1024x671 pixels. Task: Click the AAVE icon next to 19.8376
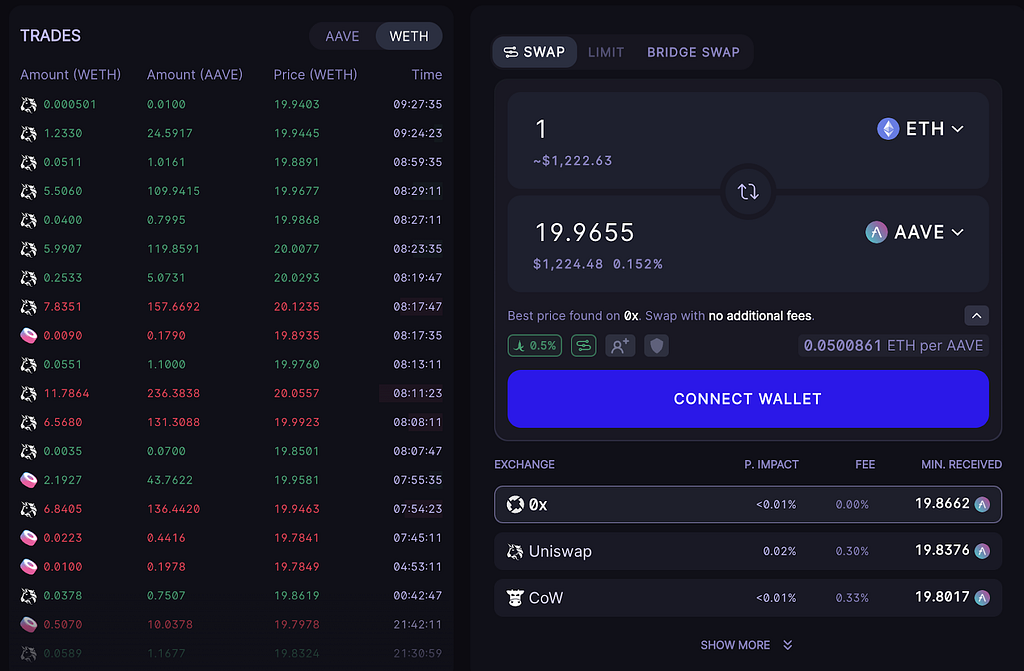pyautogui.click(x=982, y=551)
